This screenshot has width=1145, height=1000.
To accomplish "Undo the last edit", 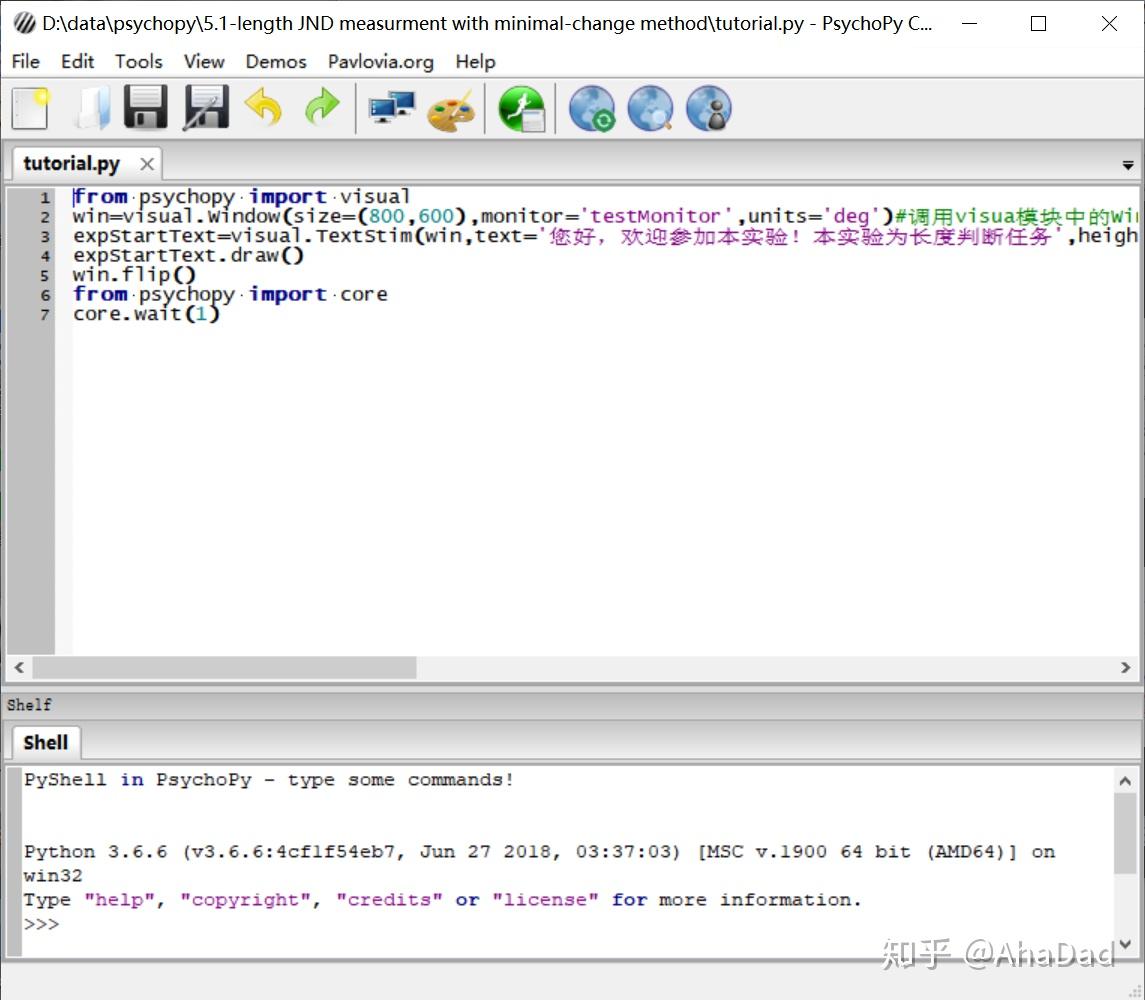I will pos(264,108).
